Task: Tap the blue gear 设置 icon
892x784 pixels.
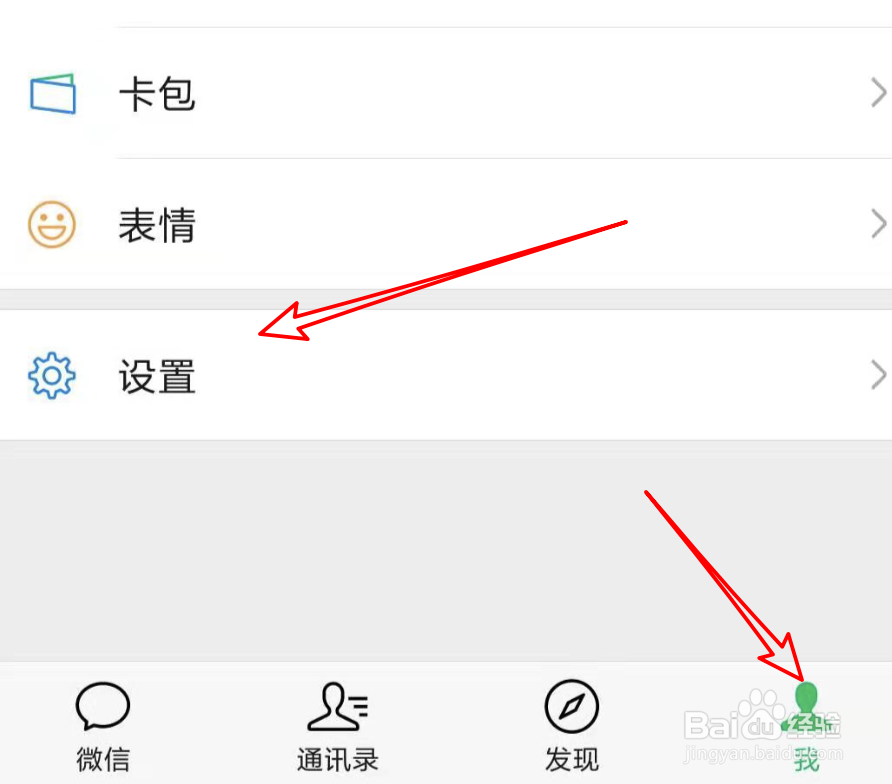Action: coord(52,376)
